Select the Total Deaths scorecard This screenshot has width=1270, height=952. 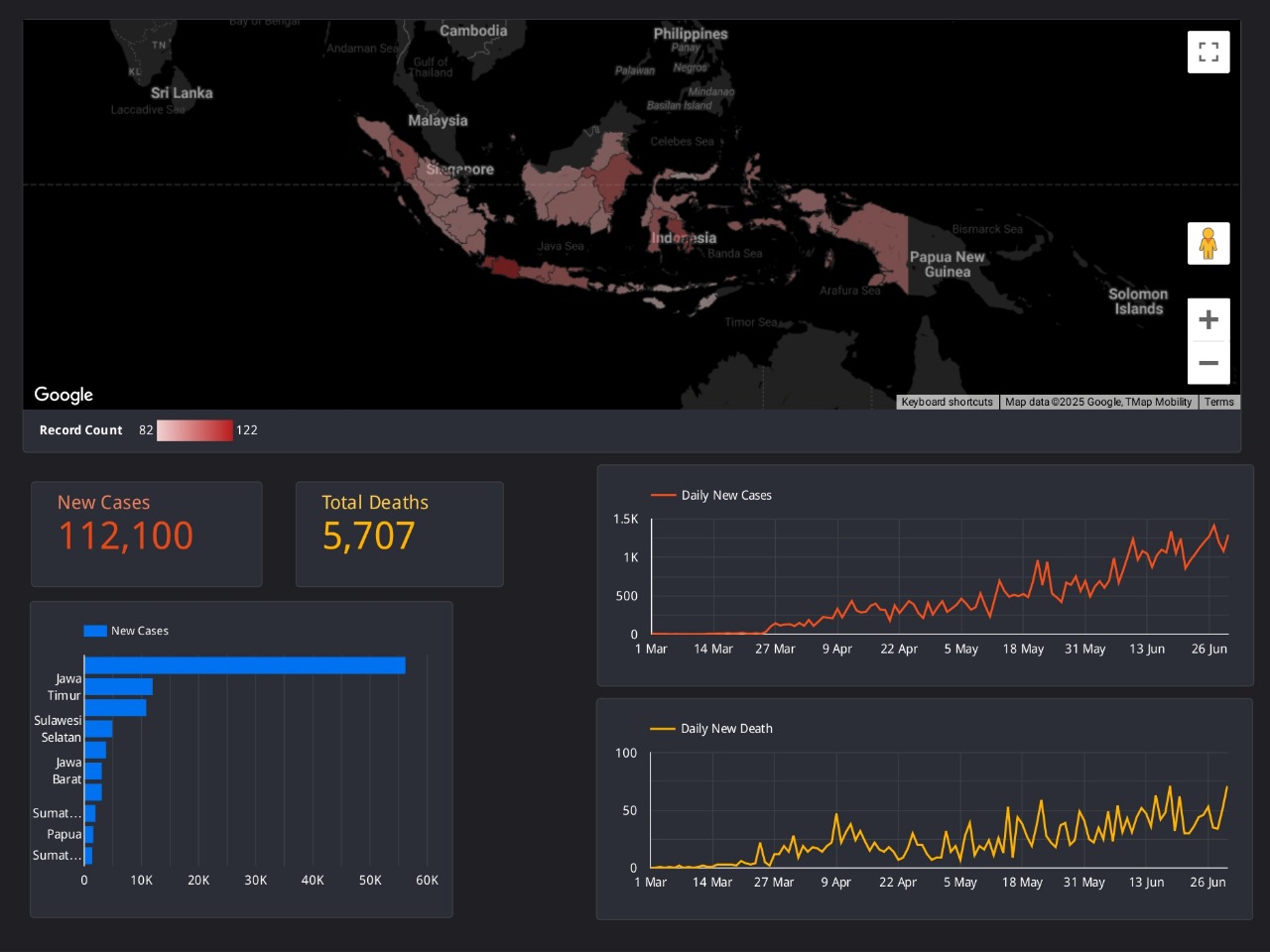pyautogui.click(x=399, y=534)
